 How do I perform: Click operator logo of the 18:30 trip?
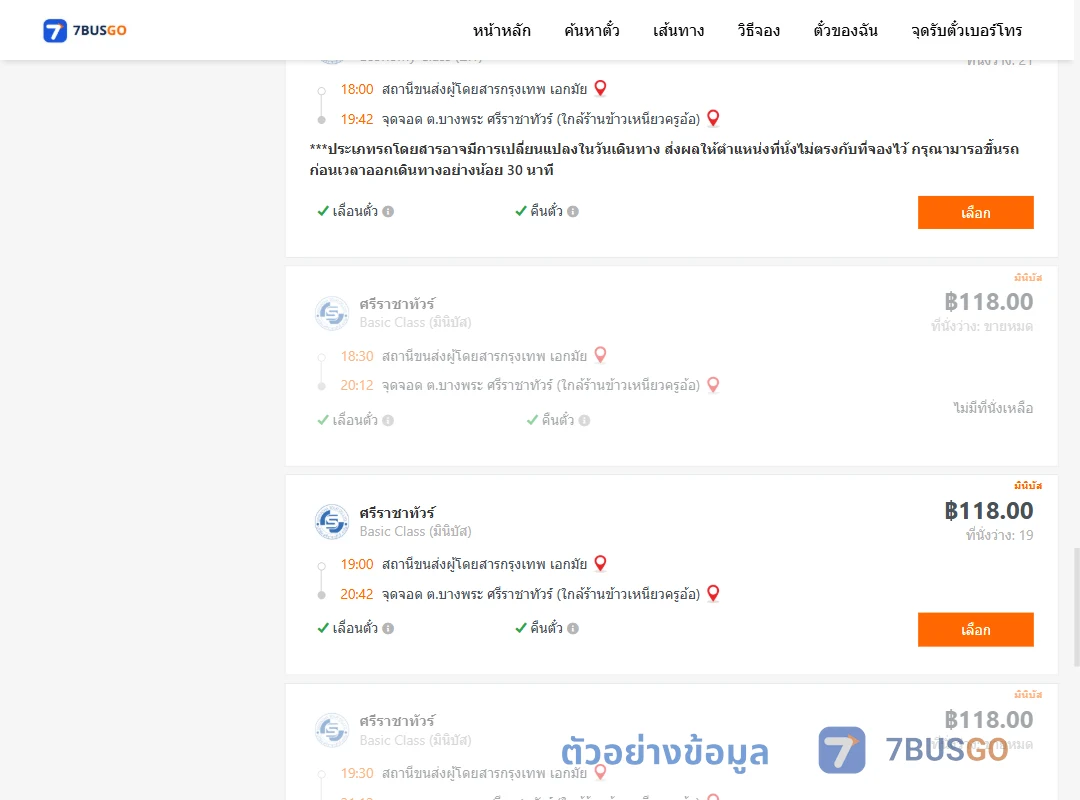click(x=332, y=313)
